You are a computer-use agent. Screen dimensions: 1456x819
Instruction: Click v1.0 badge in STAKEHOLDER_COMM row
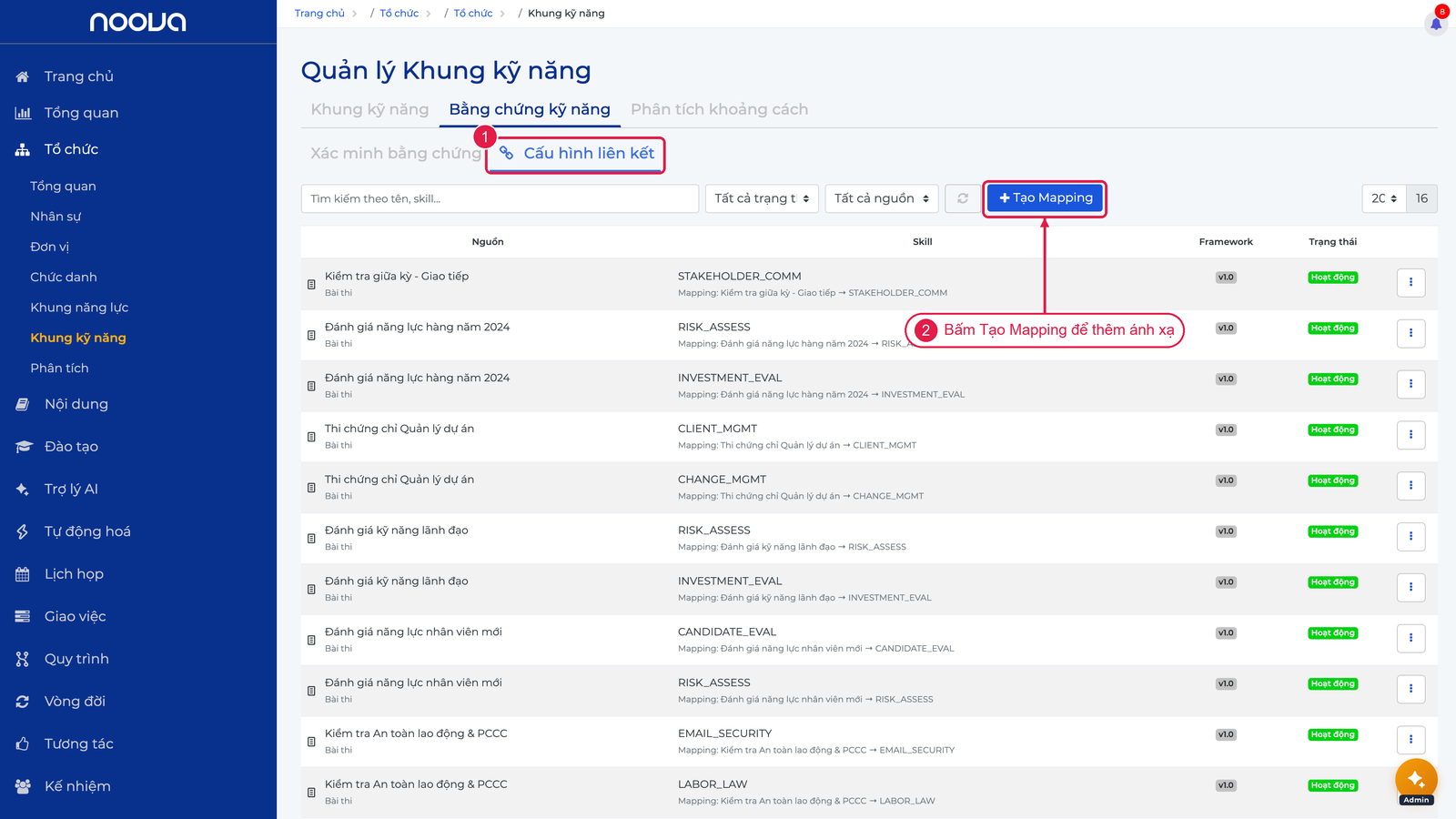[1226, 278]
